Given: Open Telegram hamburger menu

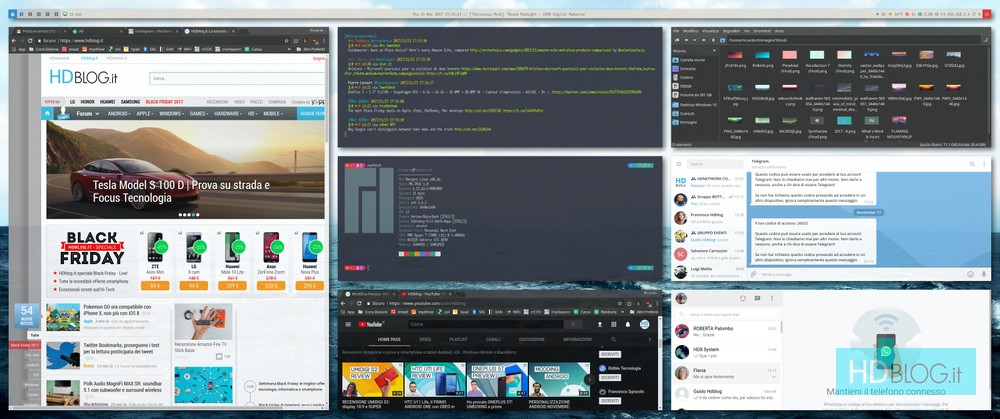Looking at the screenshot, I should point(679,165).
